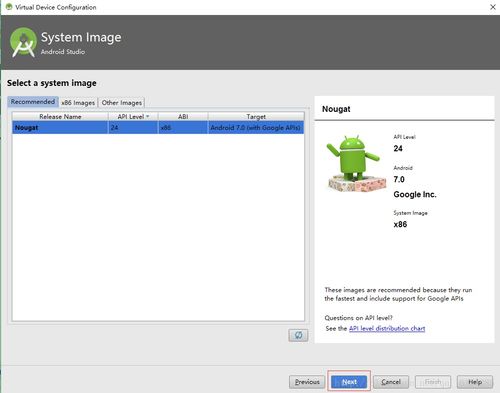Click the ABI column header
Viewport: 500px width, 393px height.
coord(183,116)
